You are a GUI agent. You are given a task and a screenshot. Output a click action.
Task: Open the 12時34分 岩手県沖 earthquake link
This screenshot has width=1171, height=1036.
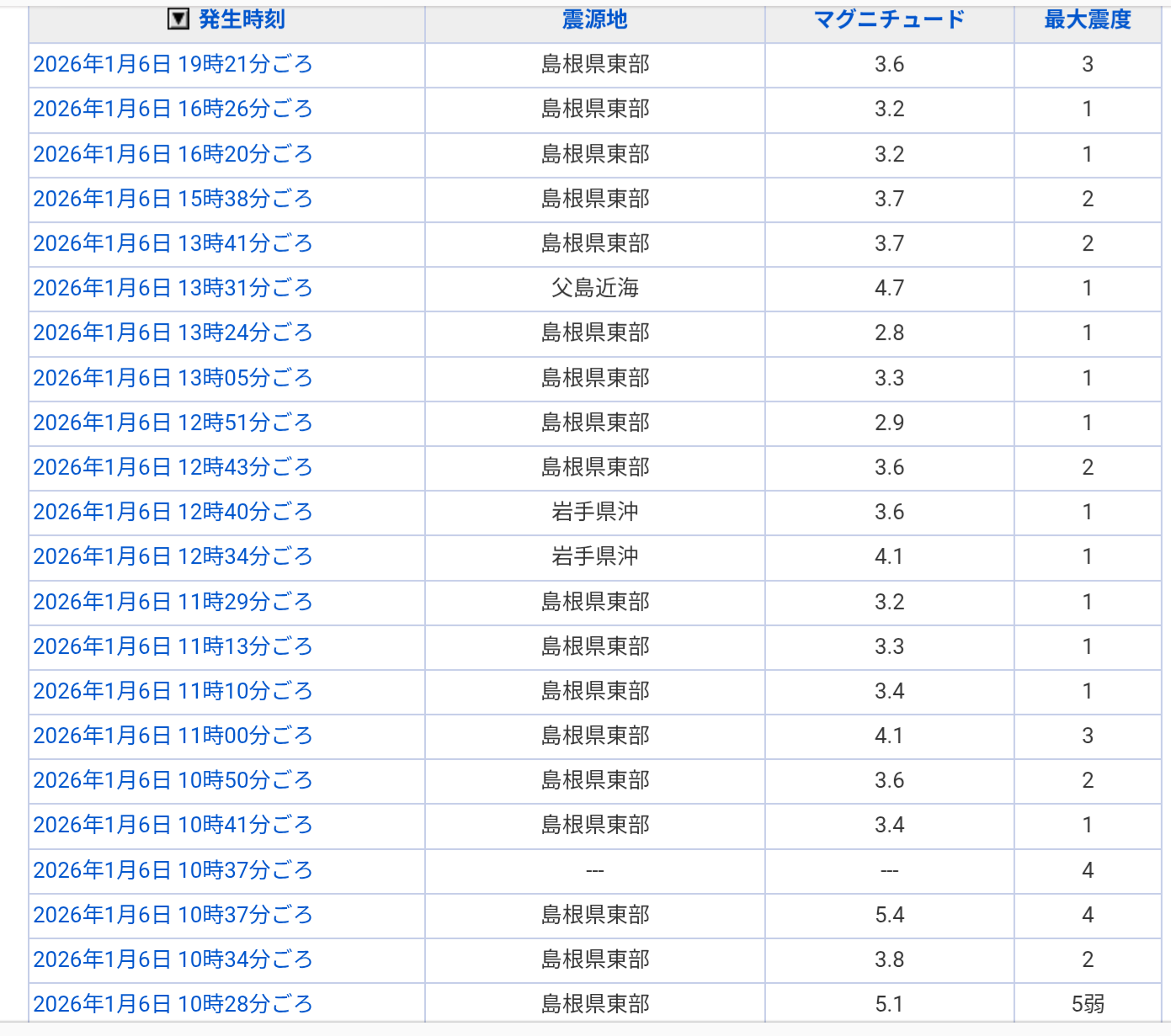point(173,556)
